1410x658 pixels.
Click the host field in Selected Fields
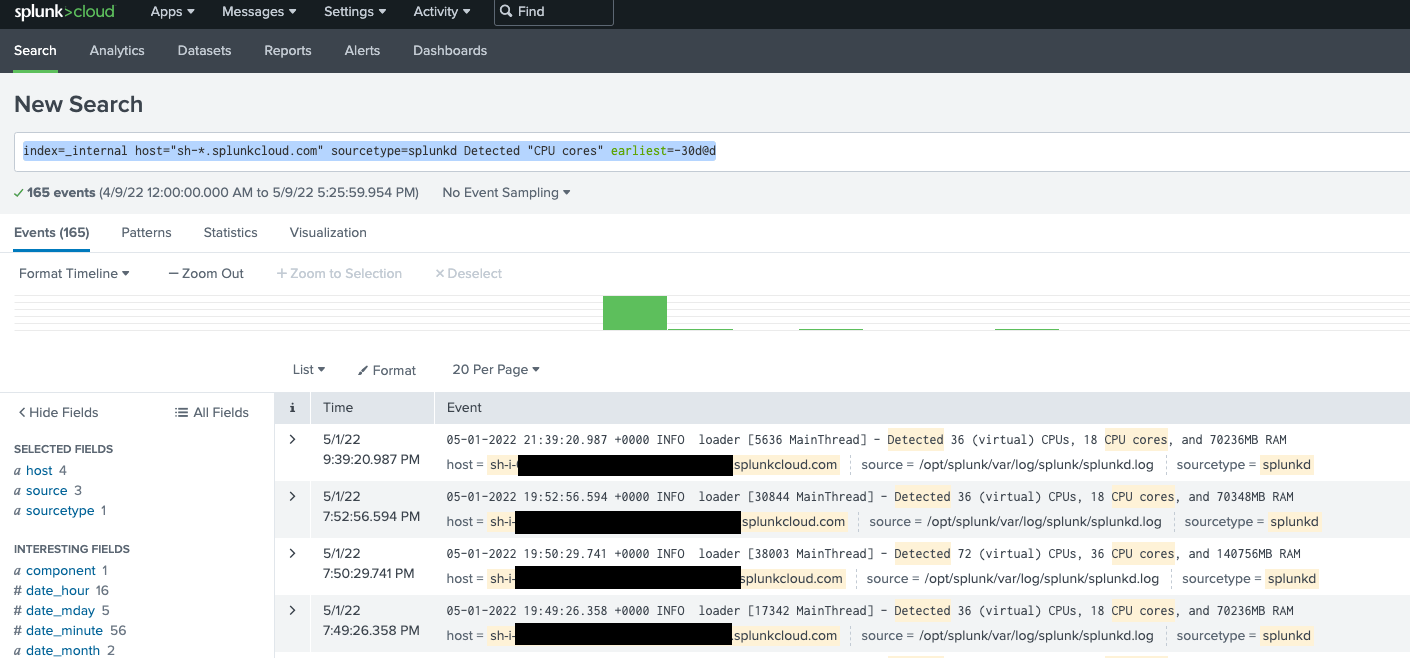coord(39,470)
